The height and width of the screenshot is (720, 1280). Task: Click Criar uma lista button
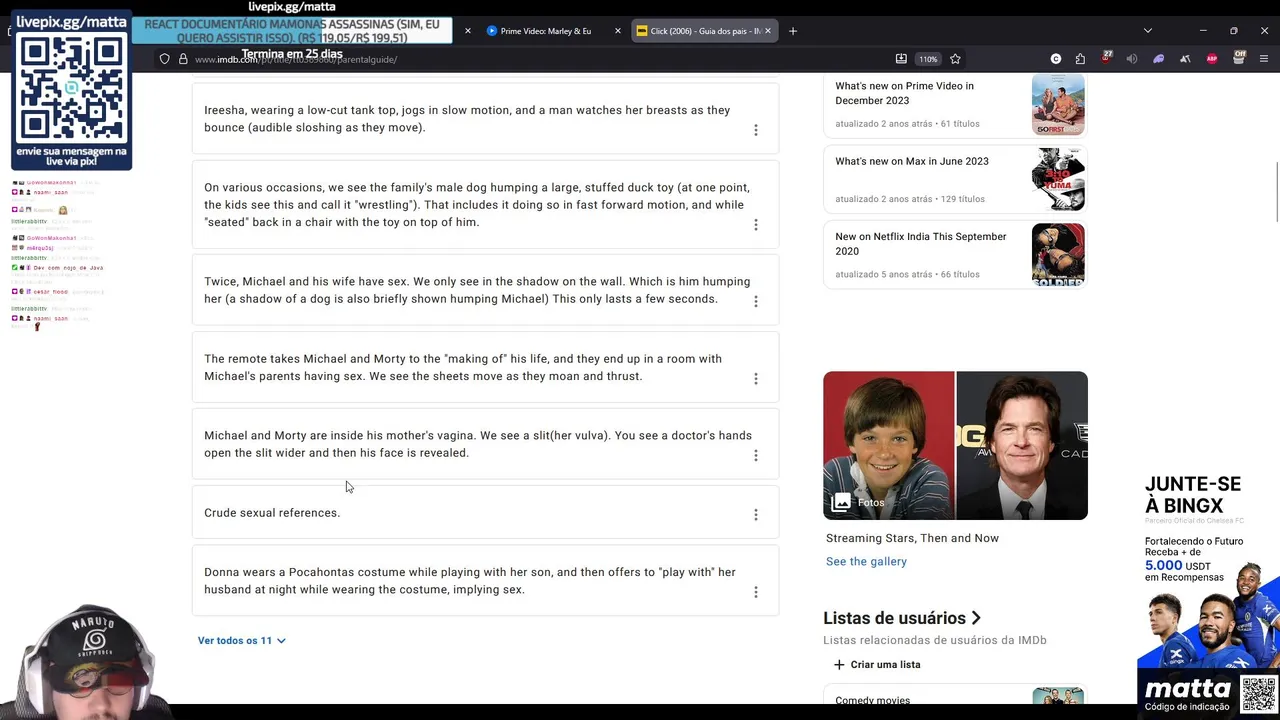tap(877, 665)
